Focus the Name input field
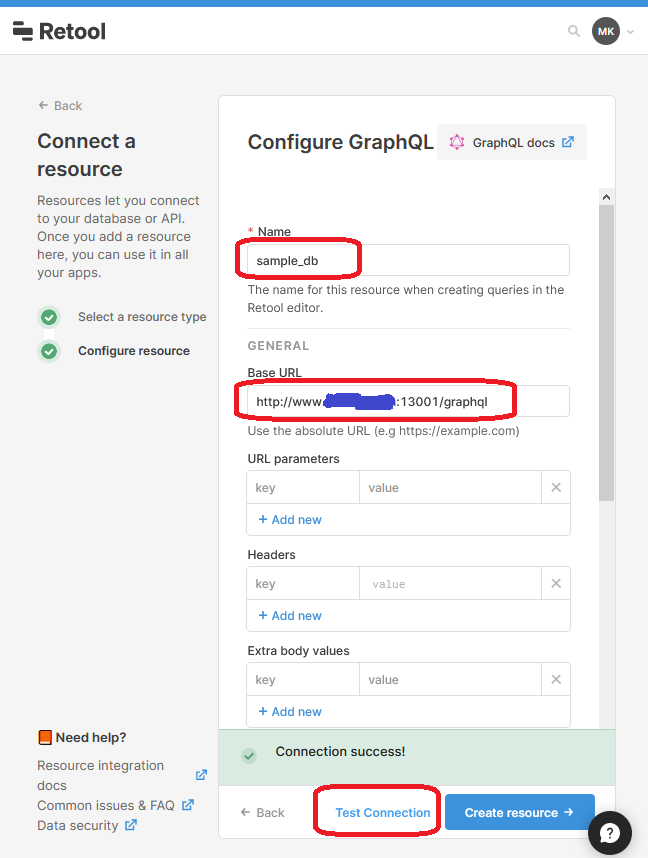The width and height of the screenshot is (648, 858). click(408, 260)
